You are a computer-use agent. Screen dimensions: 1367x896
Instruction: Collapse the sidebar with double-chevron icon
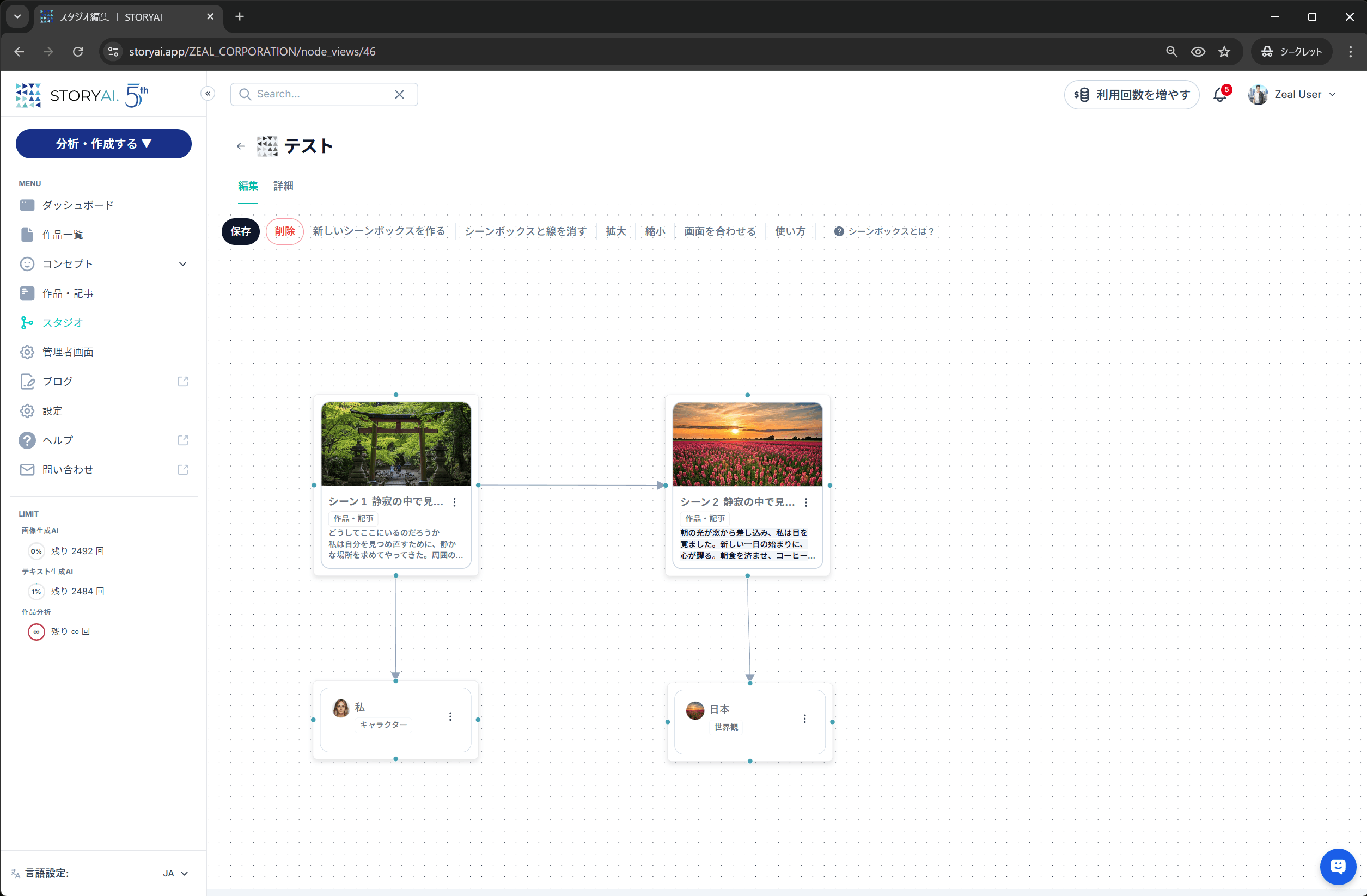(x=208, y=94)
